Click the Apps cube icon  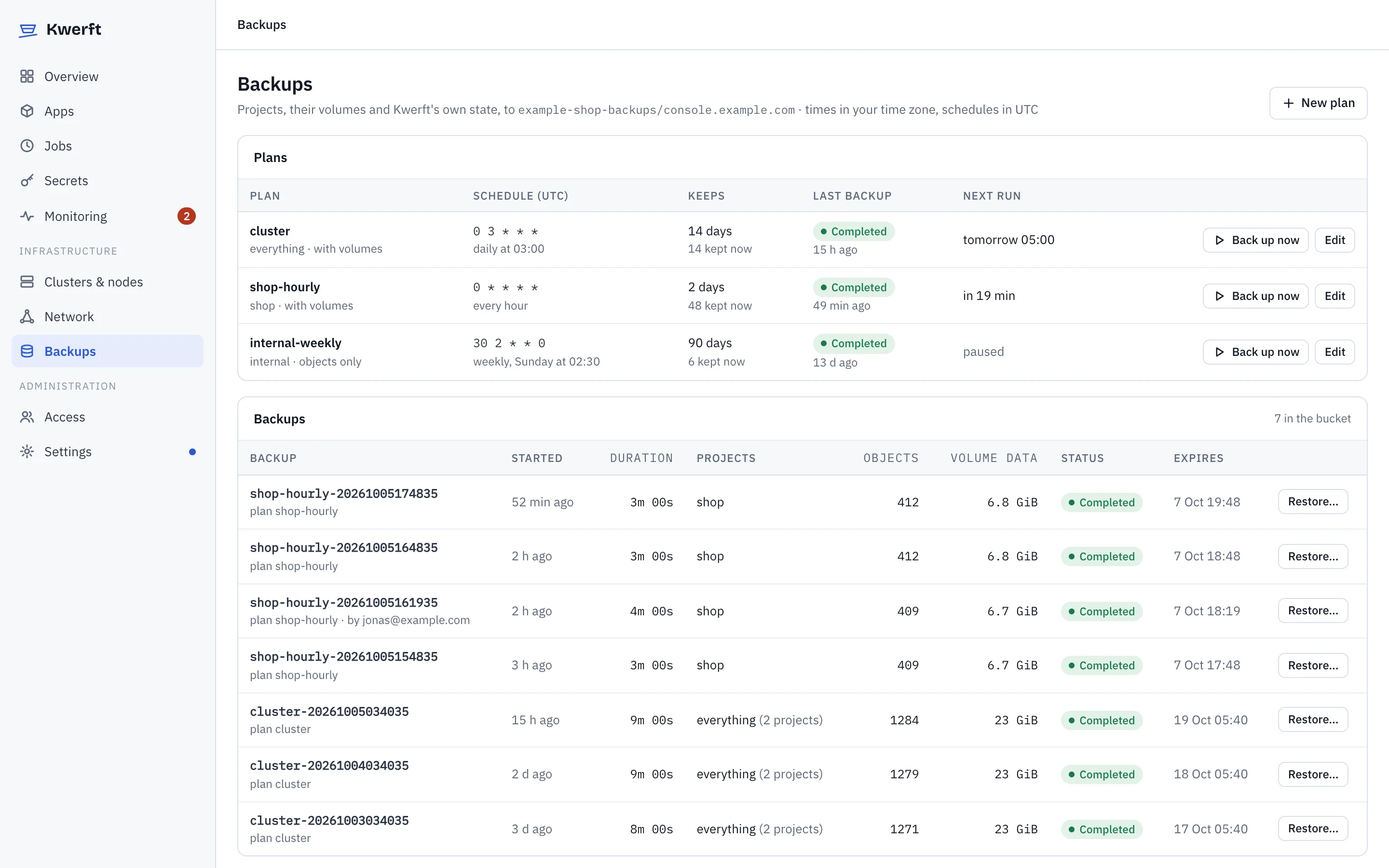pos(27,111)
